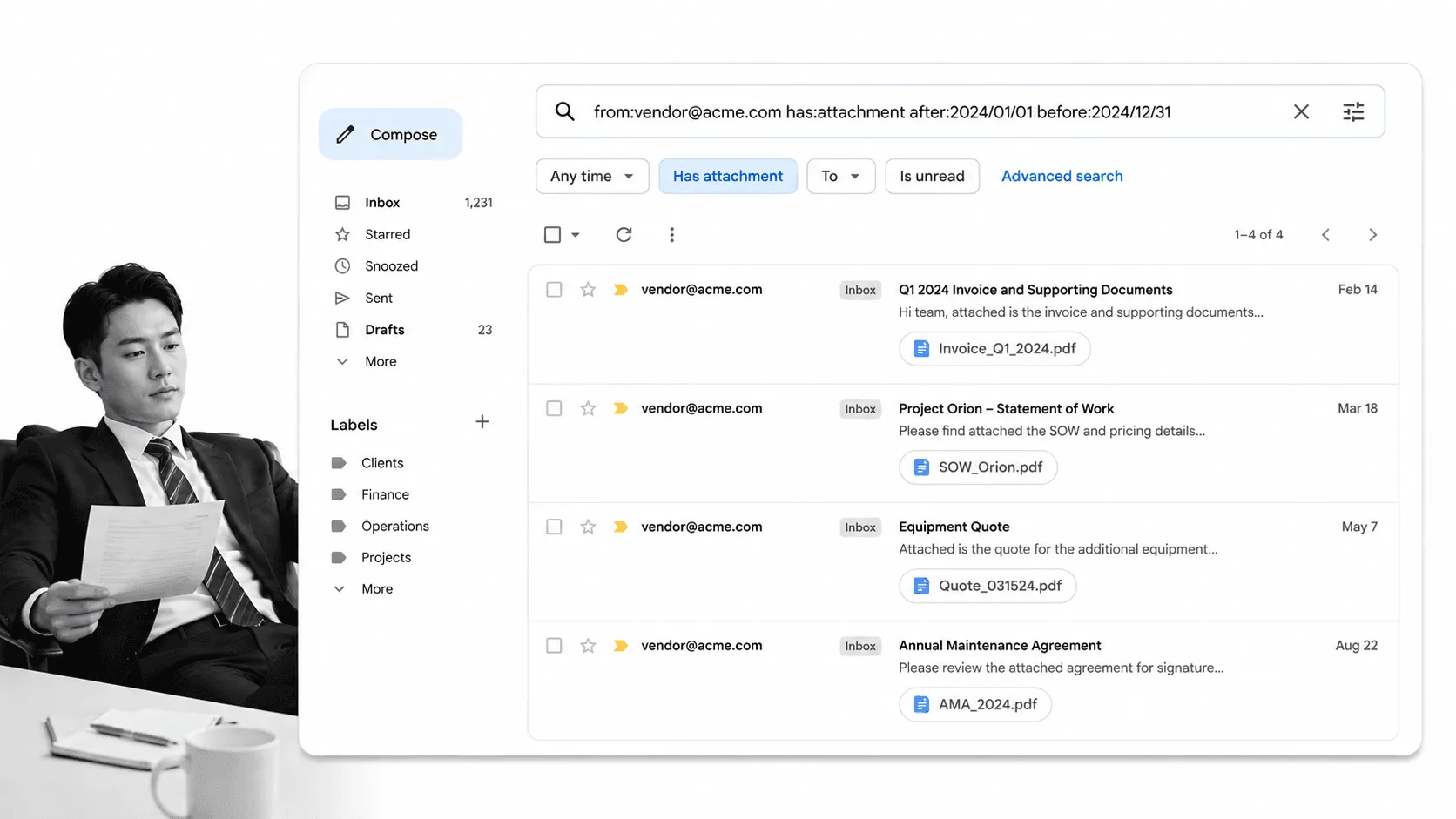Open Invoice_Q1_2024.pdf attachment
Screen dimensions: 1456x819
[x=994, y=349]
